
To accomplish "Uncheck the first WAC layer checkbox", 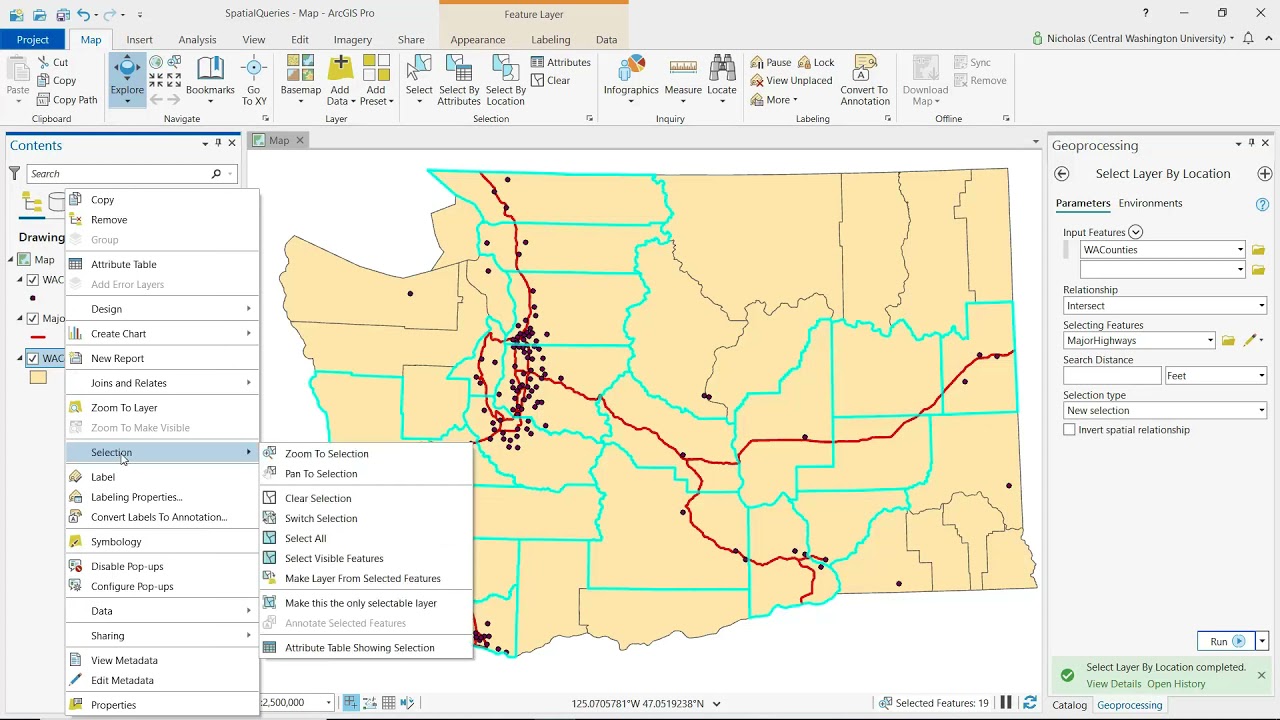I will point(33,280).
